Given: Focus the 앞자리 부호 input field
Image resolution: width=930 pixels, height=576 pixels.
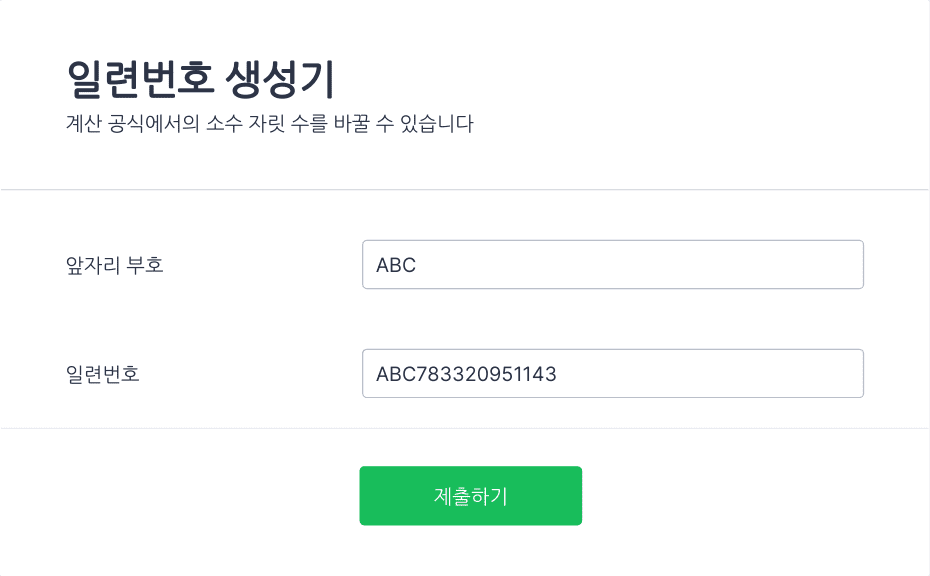Looking at the screenshot, I should point(613,265).
